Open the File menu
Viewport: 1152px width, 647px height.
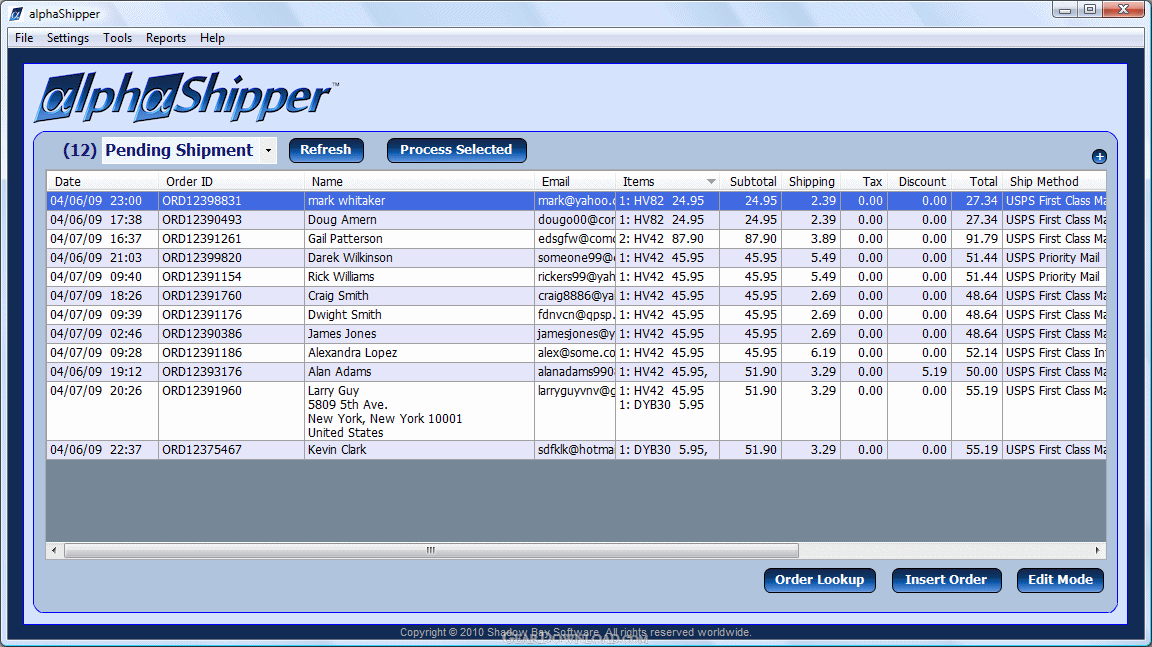click(24, 38)
